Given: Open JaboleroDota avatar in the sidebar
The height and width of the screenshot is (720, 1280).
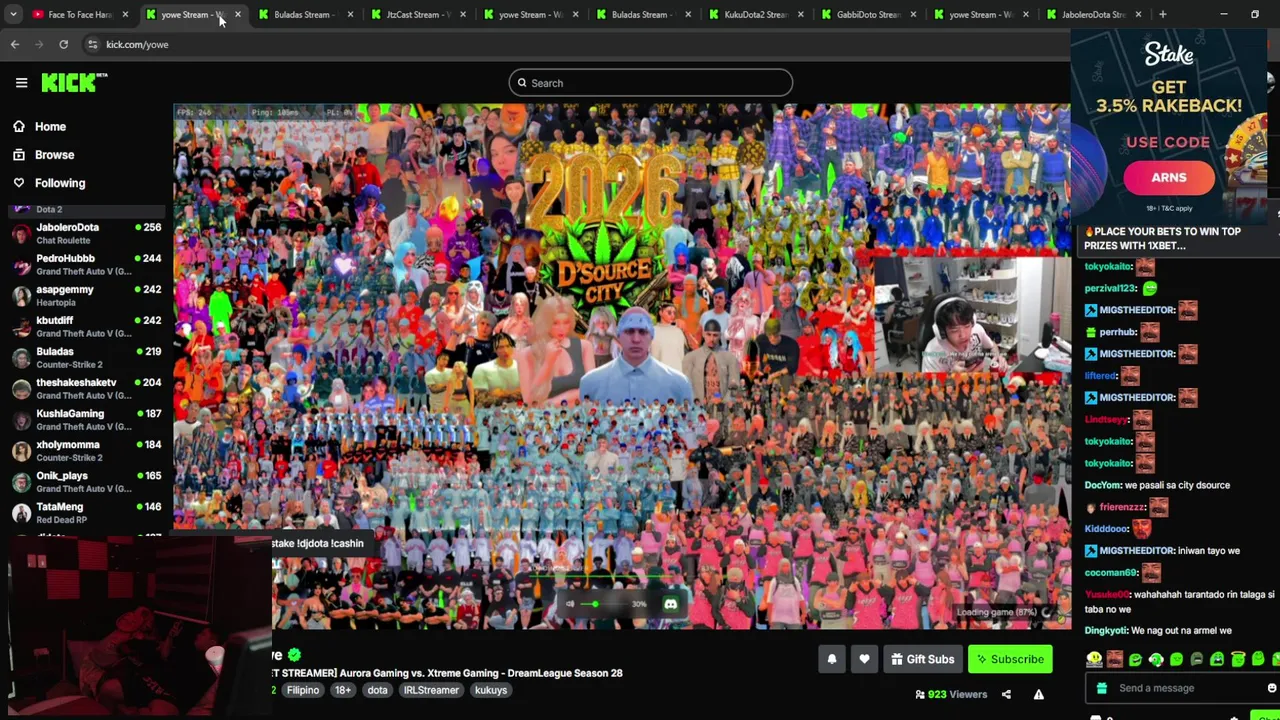Looking at the screenshot, I should [21, 233].
